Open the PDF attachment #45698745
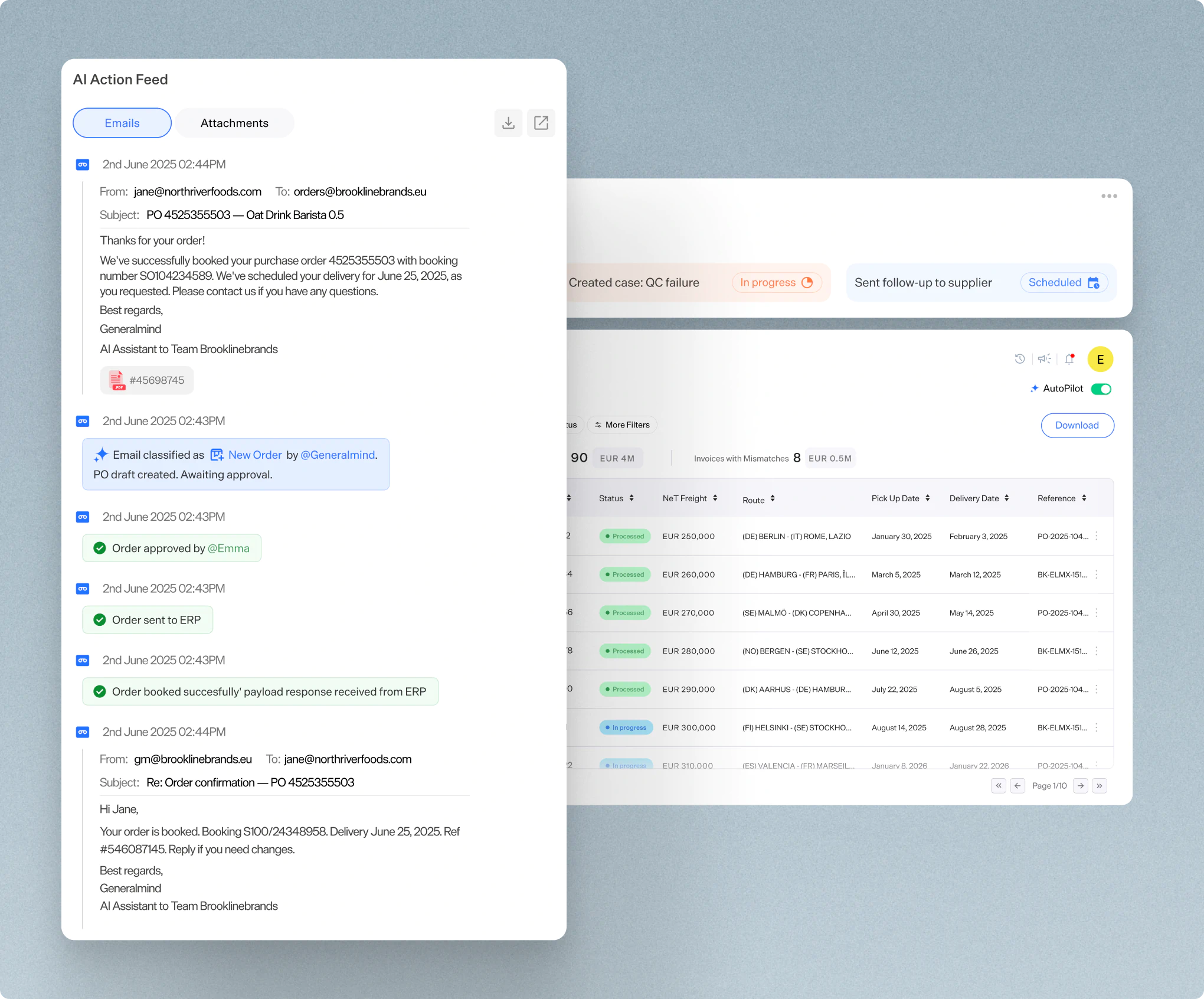Screen dimensions: 1204x999 tap(146, 380)
